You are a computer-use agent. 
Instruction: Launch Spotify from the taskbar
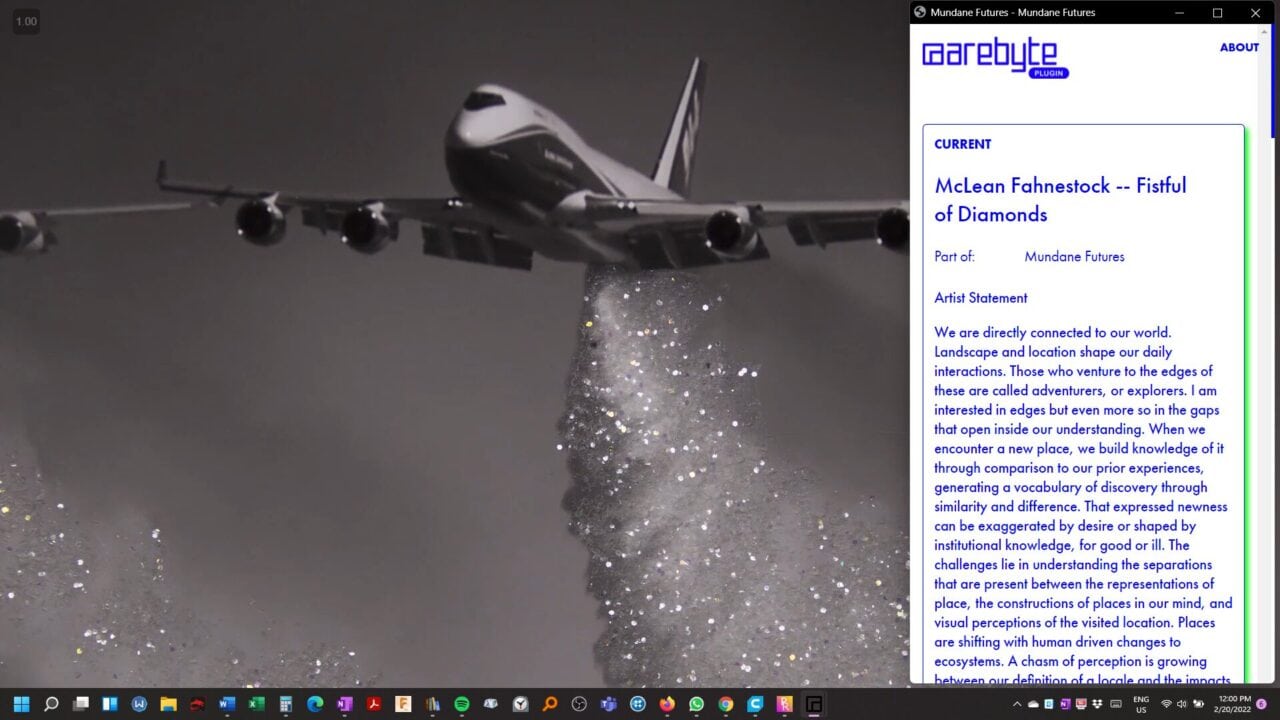(462, 704)
